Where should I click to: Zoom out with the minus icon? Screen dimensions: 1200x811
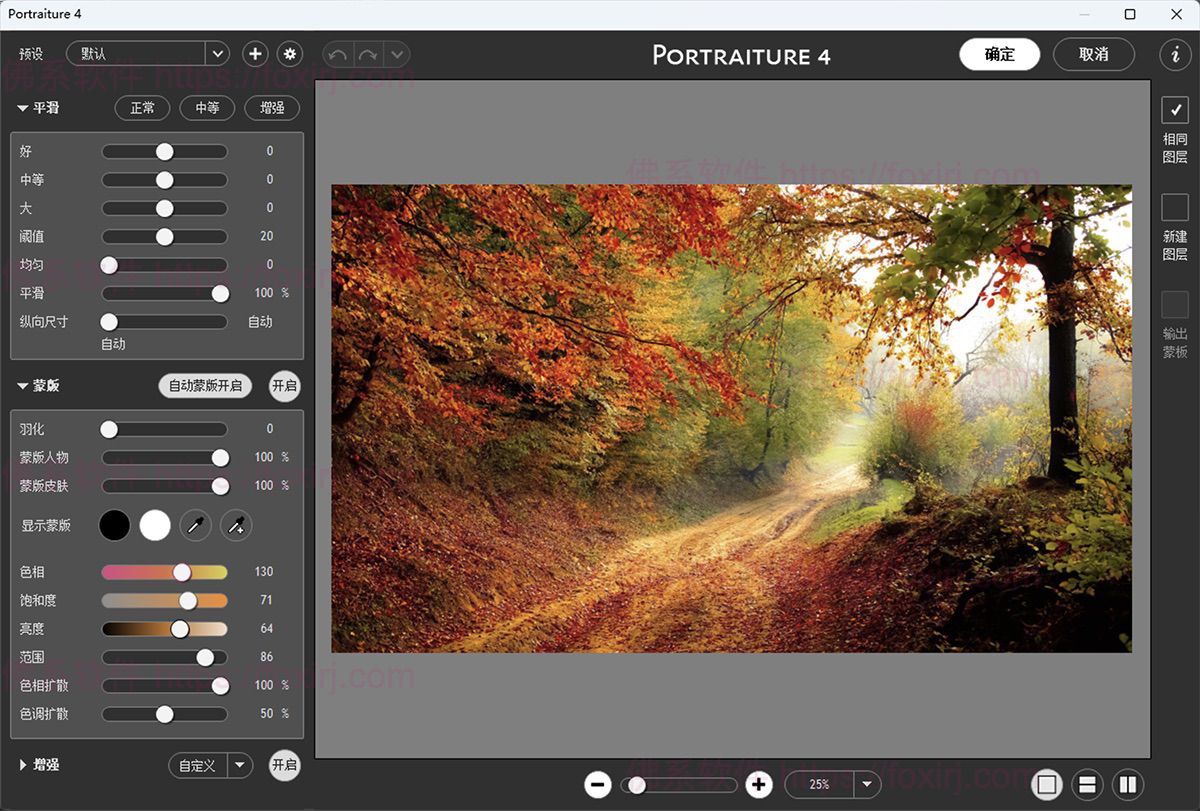pyautogui.click(x=598, y=785)
